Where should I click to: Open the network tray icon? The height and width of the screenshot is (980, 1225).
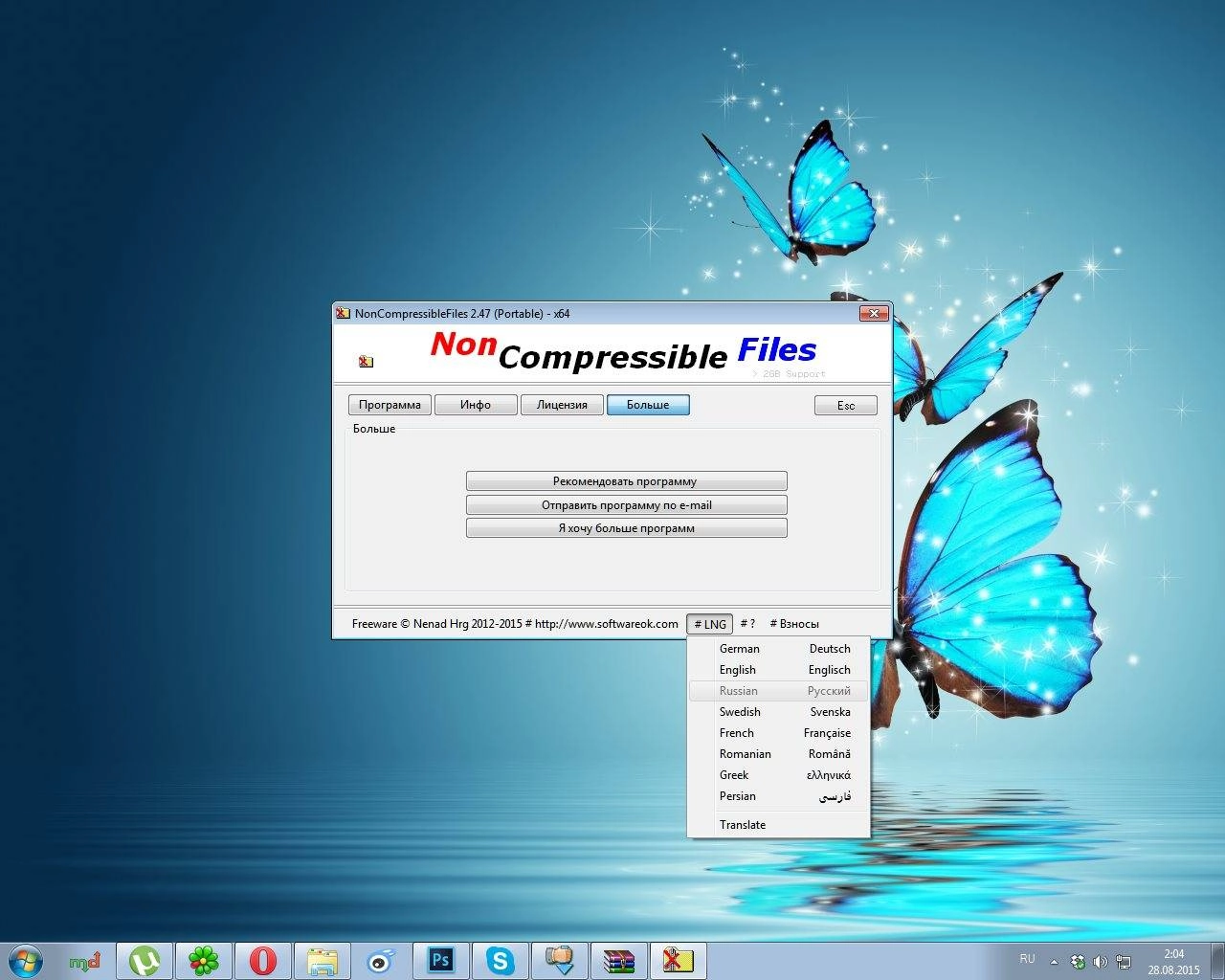coord(1125,962)
